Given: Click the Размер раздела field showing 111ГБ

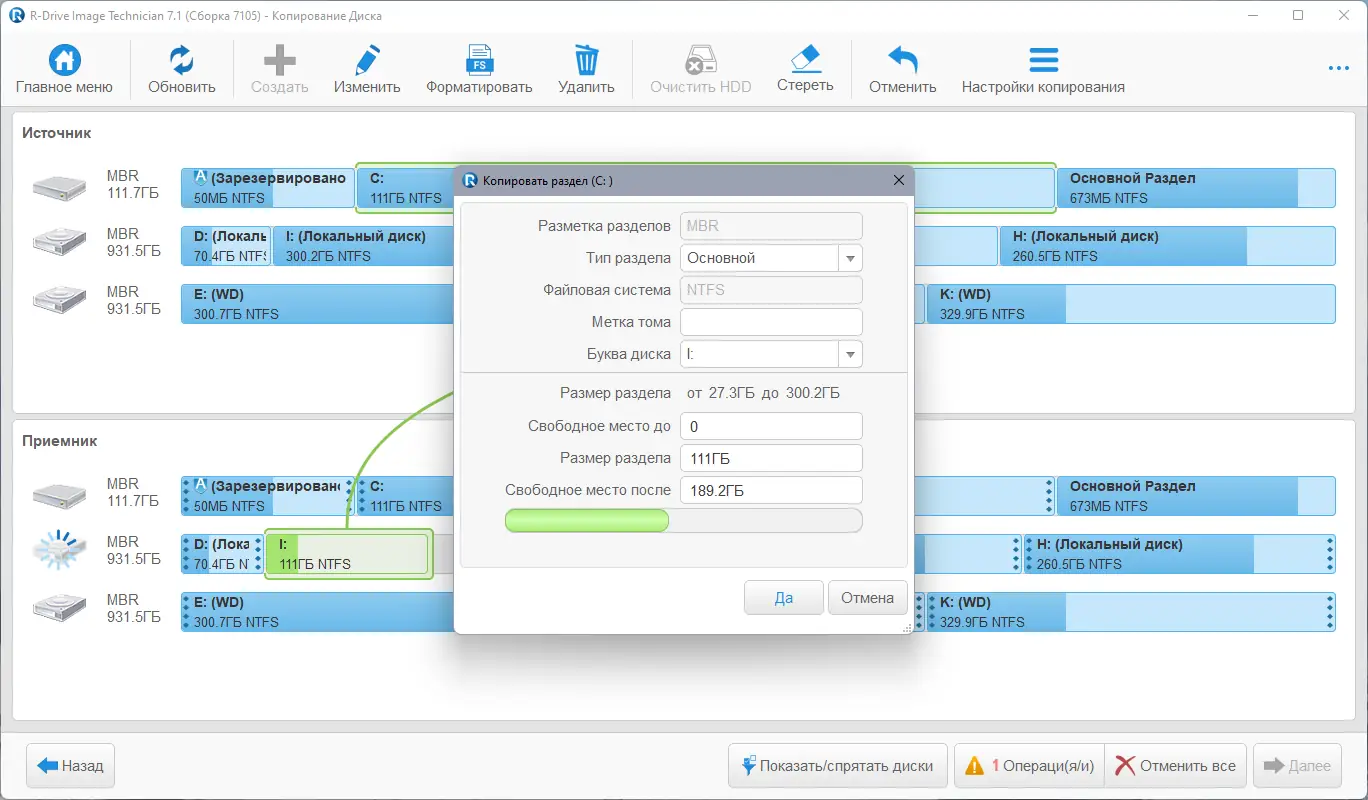Looking at the screenshot, I should tap(771, 458).
